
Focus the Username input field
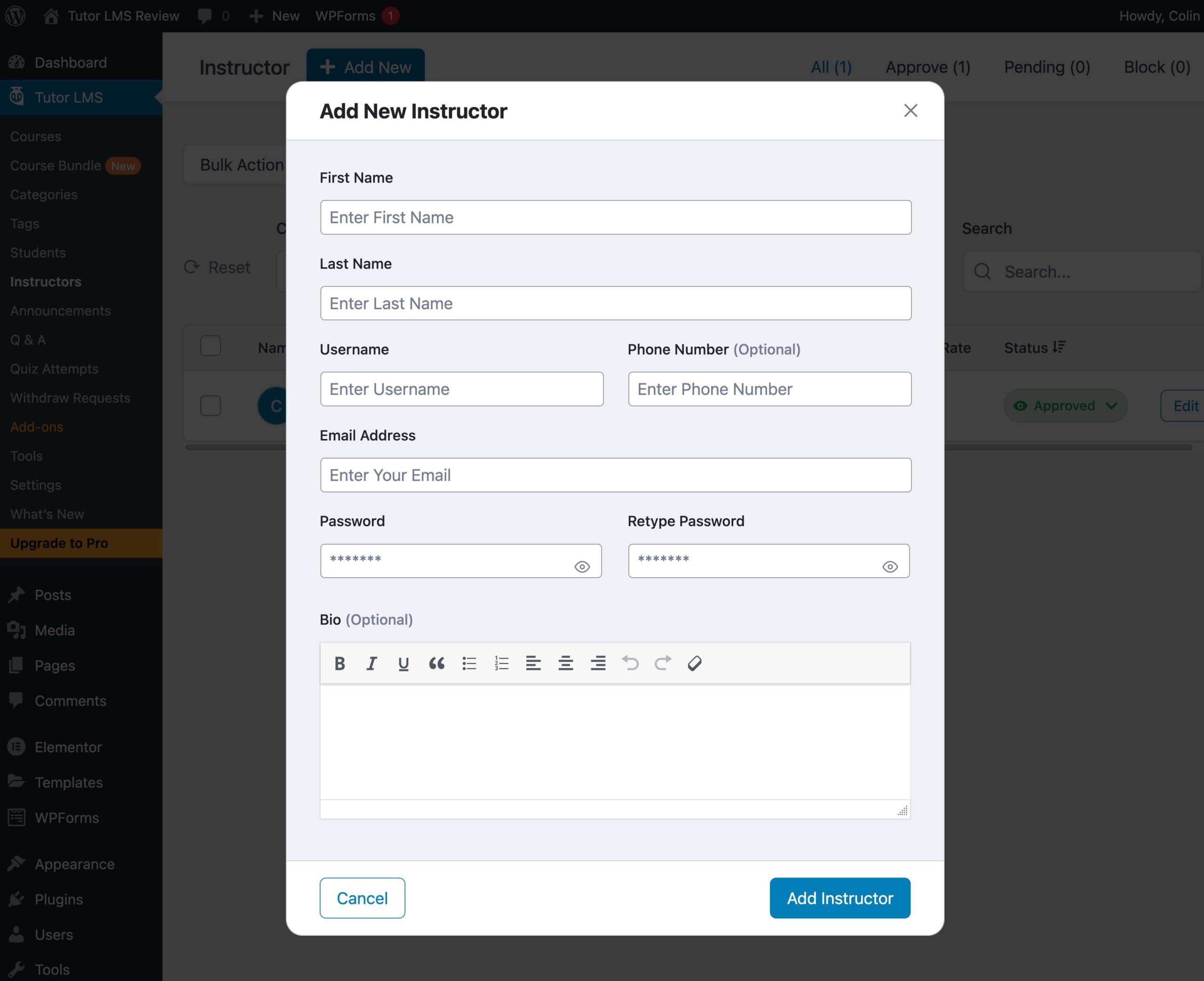461,389
